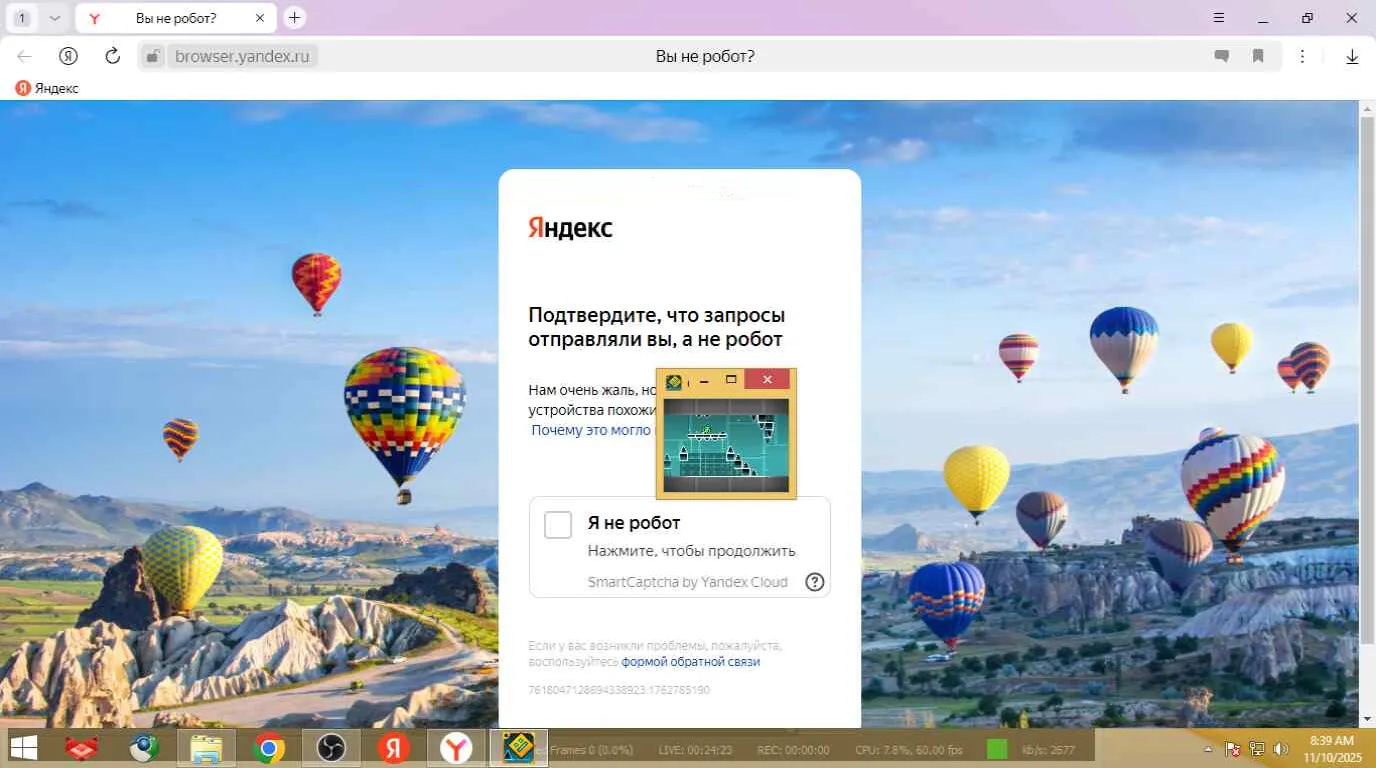Open the Windows Start menu
Screen dimensions: 1376x768
pyautogui.click(x=23, y=748)
